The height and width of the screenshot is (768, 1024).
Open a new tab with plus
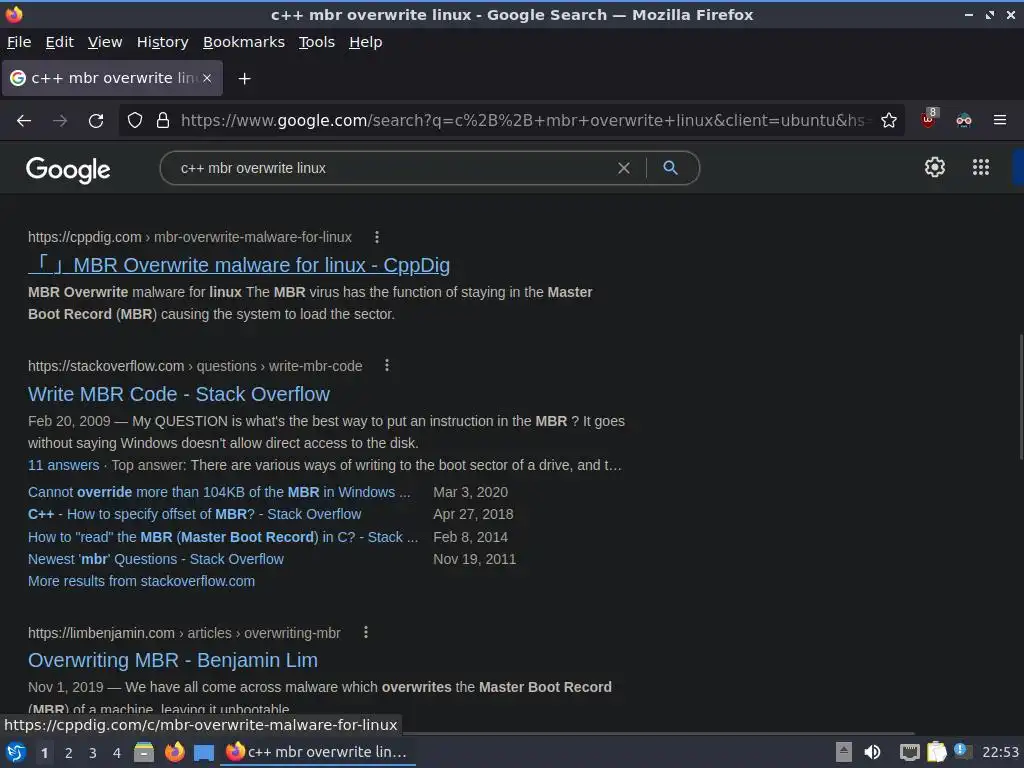coord(244,79)
